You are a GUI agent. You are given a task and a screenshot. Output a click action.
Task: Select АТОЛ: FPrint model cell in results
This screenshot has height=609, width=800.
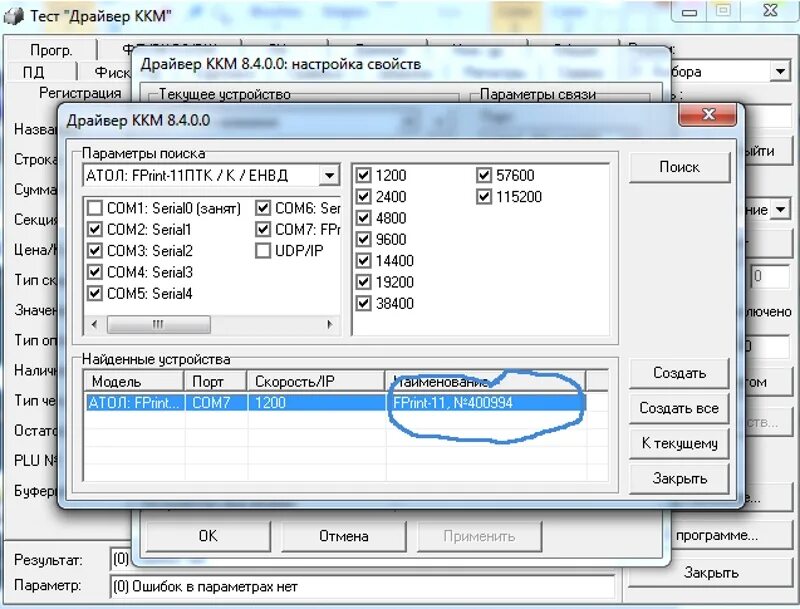coord(135,403)
